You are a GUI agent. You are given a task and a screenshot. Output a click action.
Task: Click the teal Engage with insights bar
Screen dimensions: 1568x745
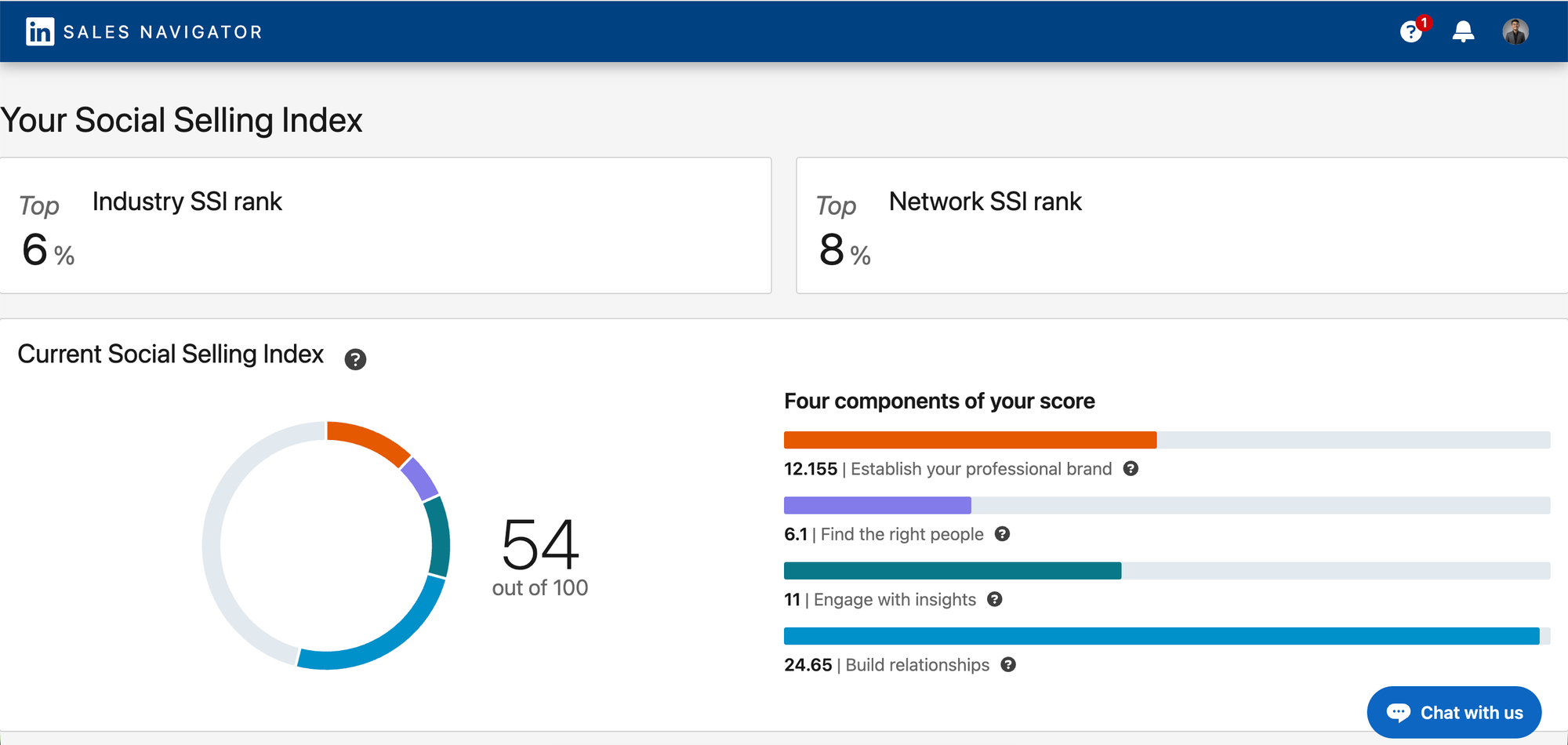click(x=952, y=570)
